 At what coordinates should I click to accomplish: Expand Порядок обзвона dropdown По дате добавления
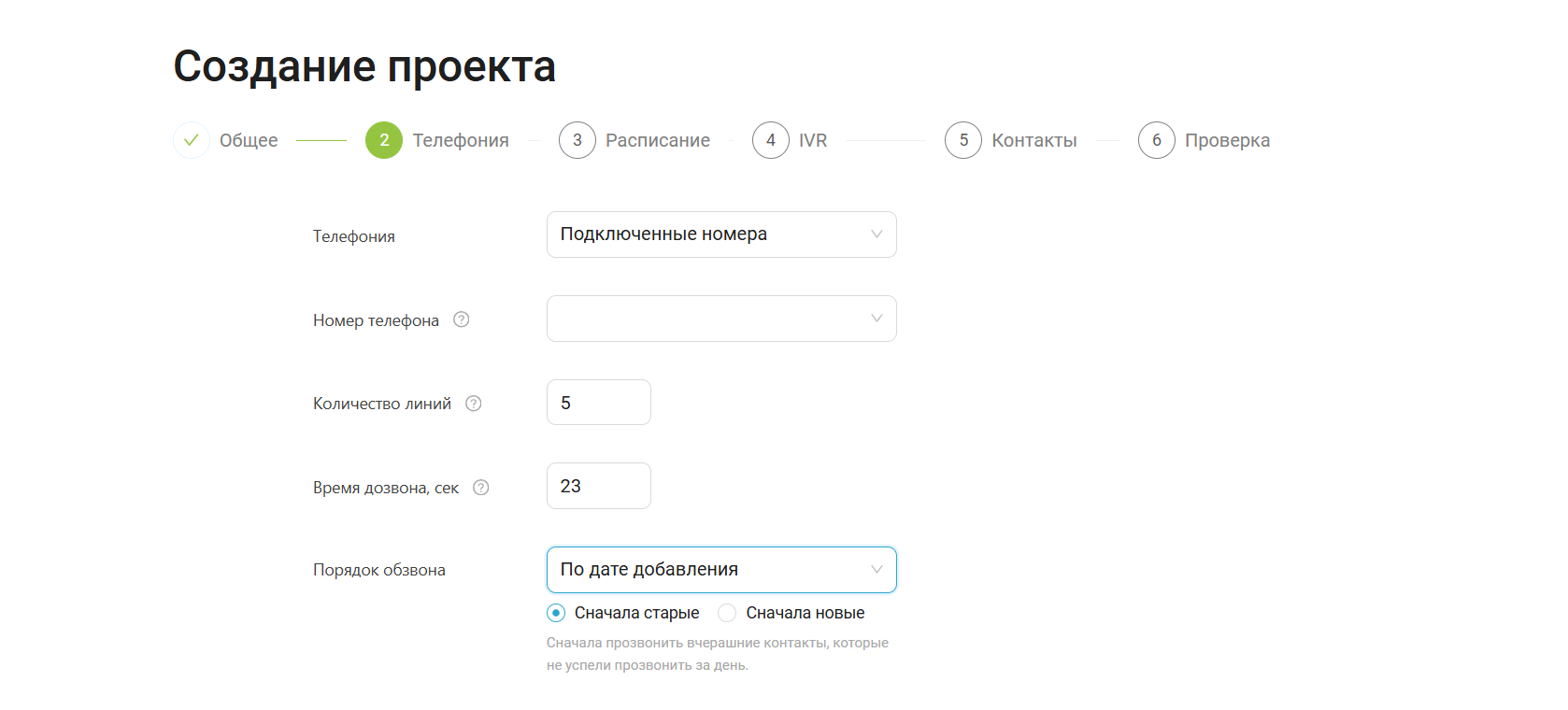tap(721, 570)
